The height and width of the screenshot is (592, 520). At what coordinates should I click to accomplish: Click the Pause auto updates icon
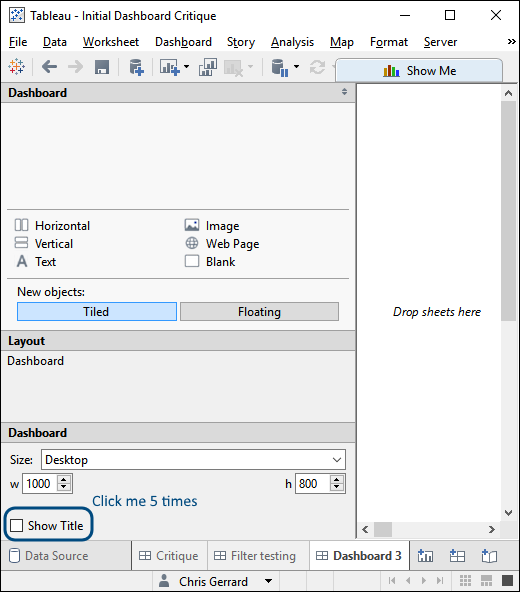[x=280, y=68]
